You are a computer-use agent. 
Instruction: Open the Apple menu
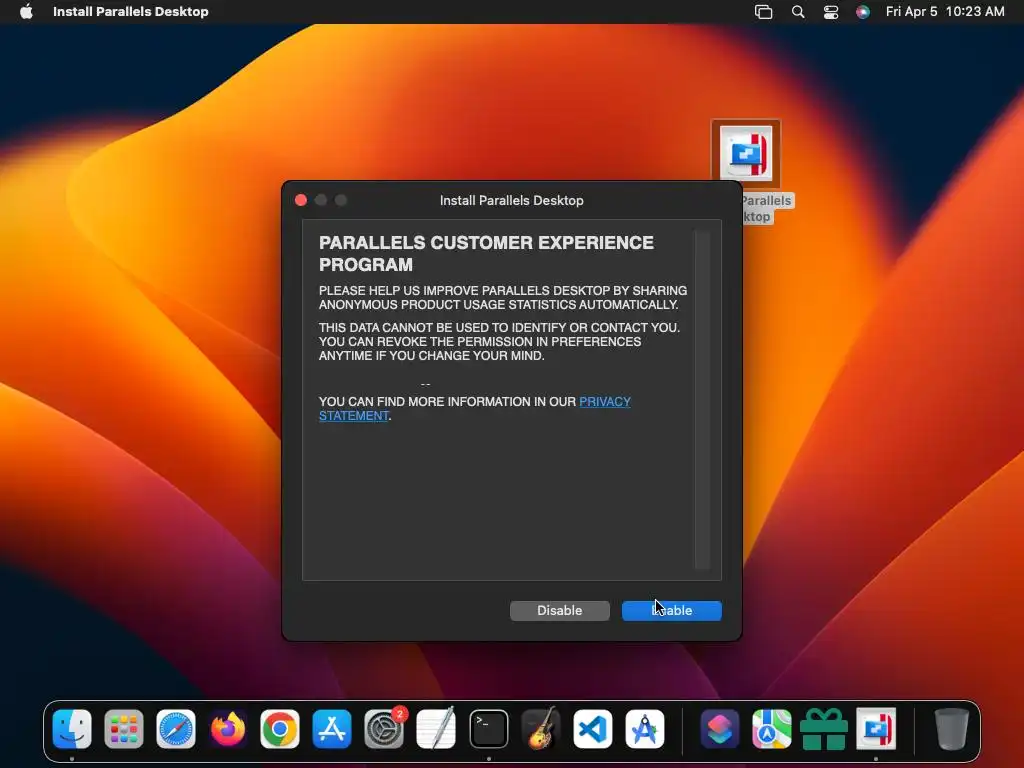[x=26, y=12]
